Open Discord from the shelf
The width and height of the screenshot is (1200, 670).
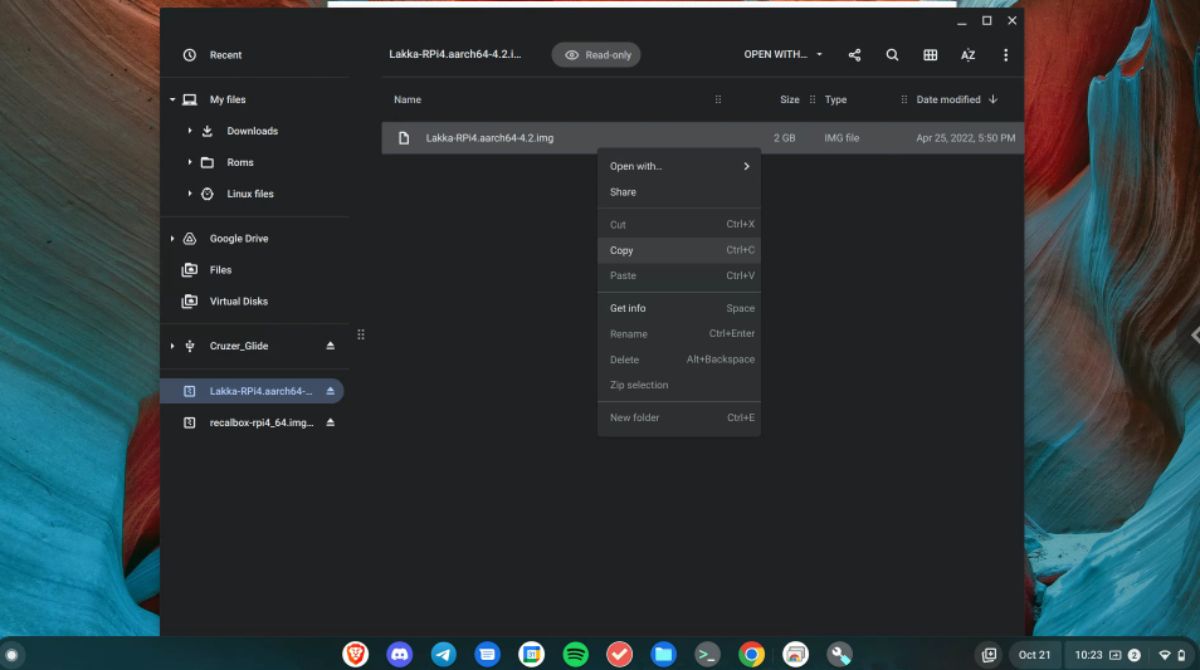[x=399, y=654]
